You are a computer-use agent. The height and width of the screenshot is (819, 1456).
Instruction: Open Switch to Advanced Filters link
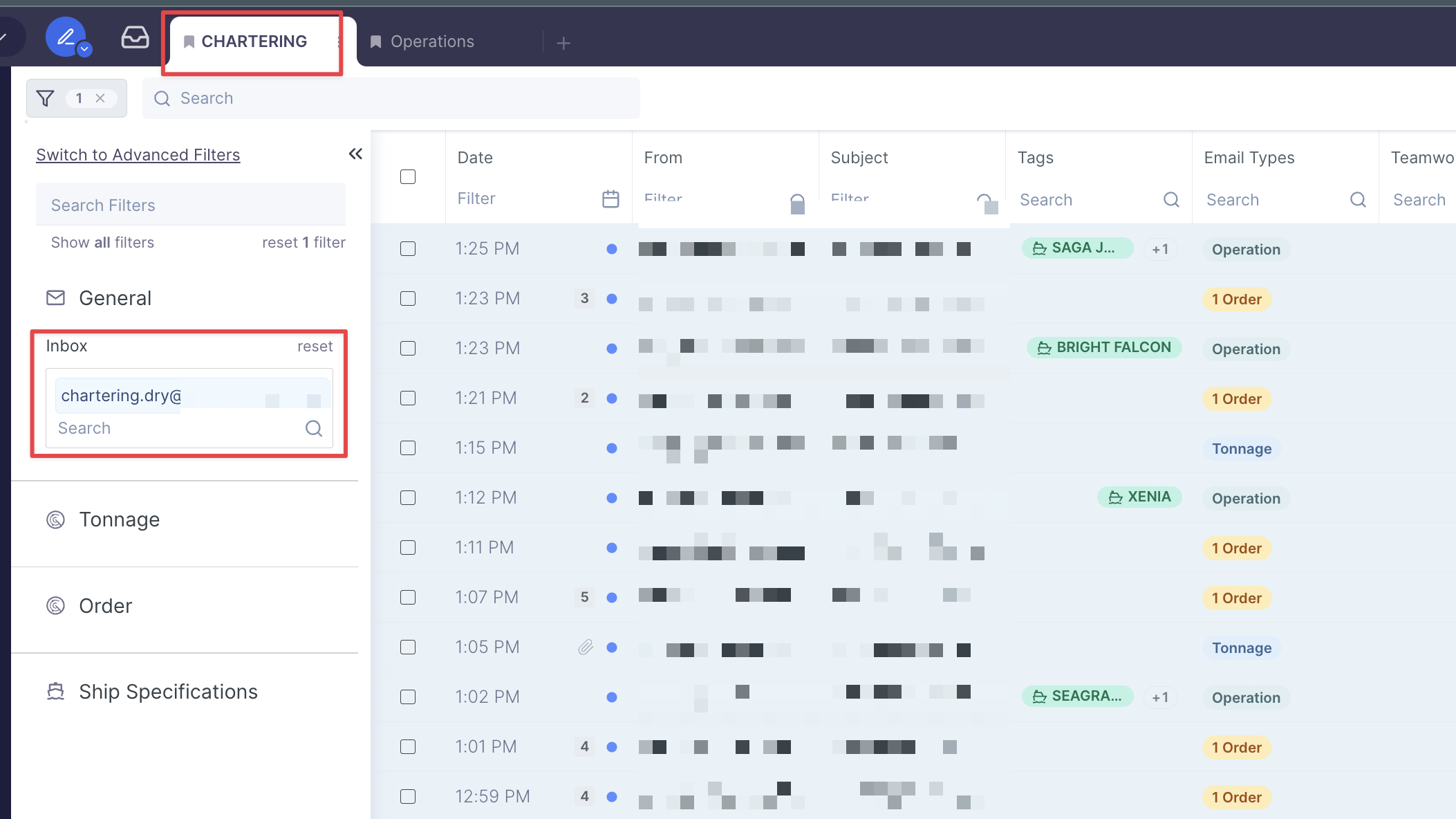tap(138, 155)
